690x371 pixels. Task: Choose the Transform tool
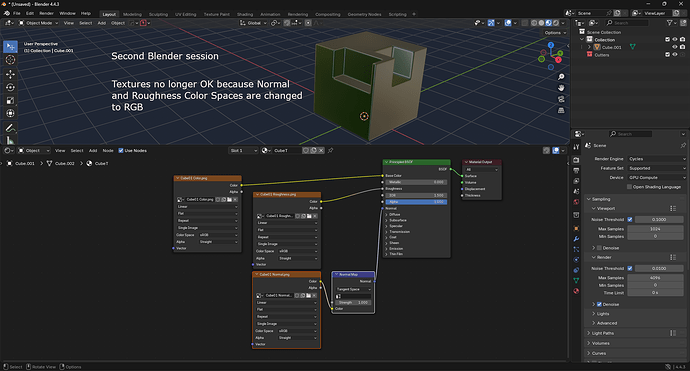[10, 114]
